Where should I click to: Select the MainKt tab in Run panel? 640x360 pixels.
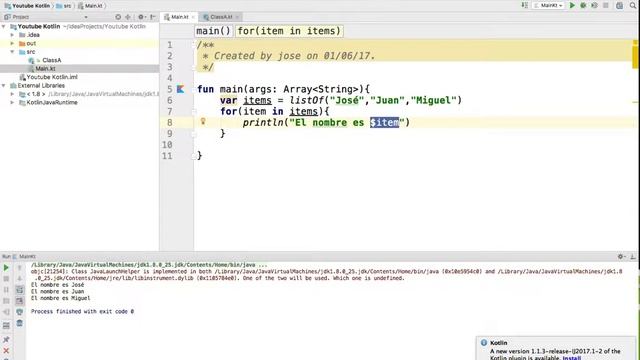24,256
